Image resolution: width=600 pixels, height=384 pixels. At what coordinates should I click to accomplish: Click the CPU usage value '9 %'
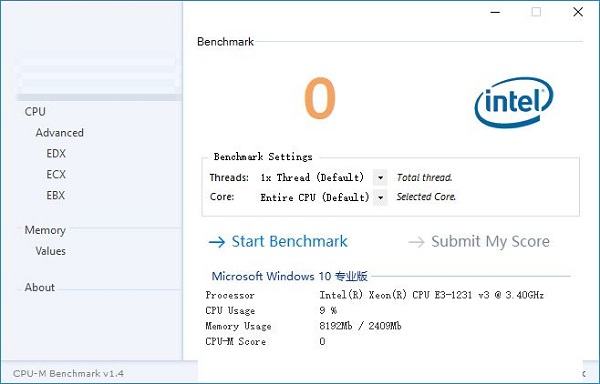[x=328, y=311]
